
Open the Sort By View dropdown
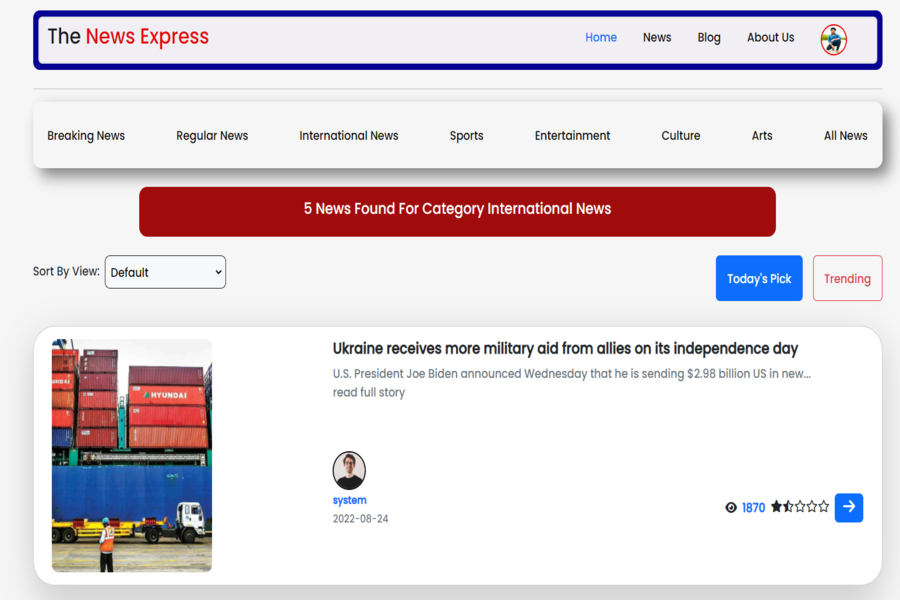165,272
